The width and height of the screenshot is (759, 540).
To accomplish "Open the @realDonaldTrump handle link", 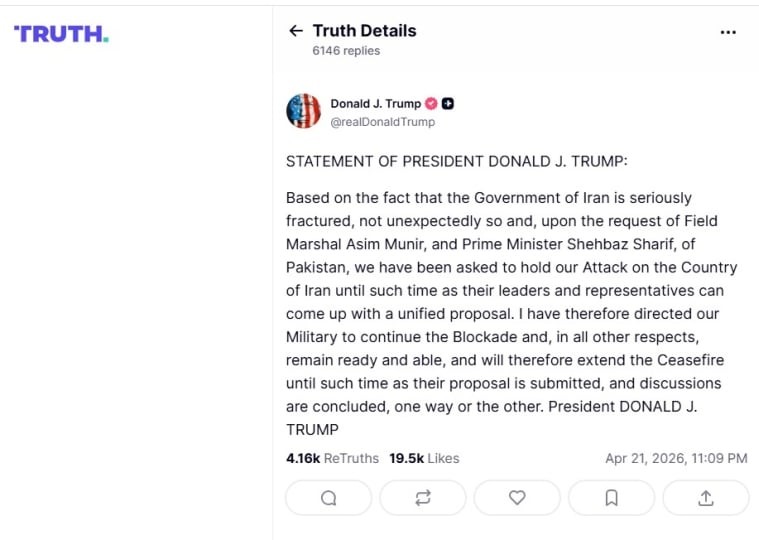I will [382, 122].
